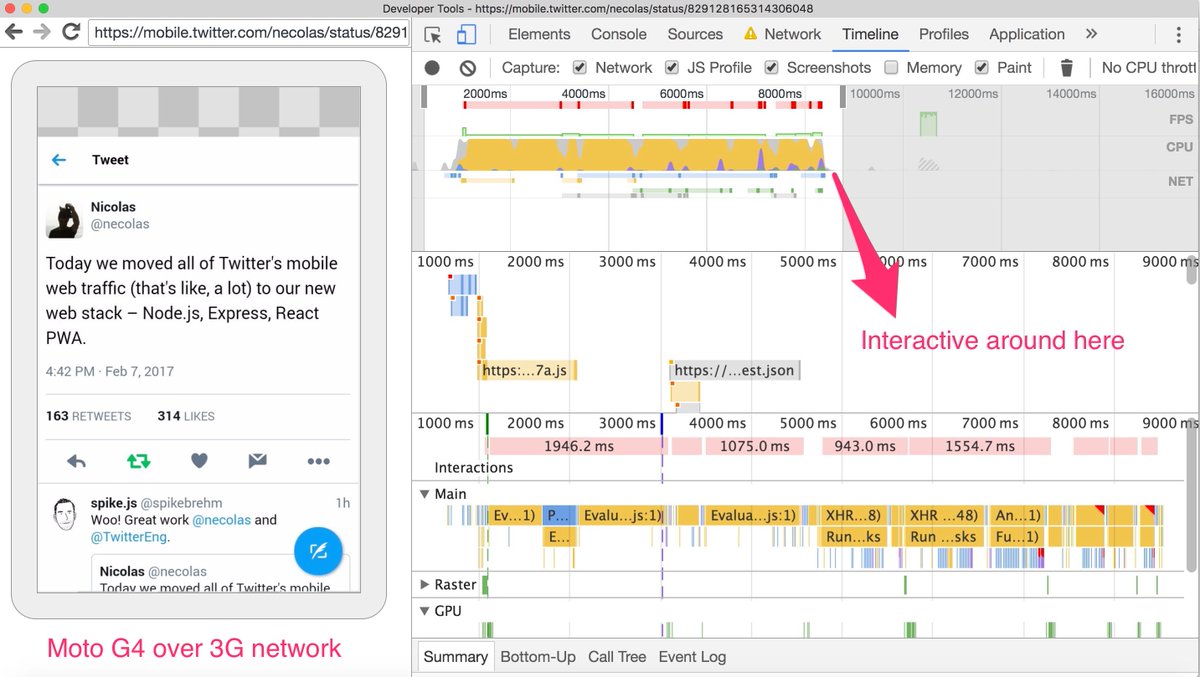Click the Evalu...js:1) task in Main
The image size is (1200, 677).
tap(622, 516)
